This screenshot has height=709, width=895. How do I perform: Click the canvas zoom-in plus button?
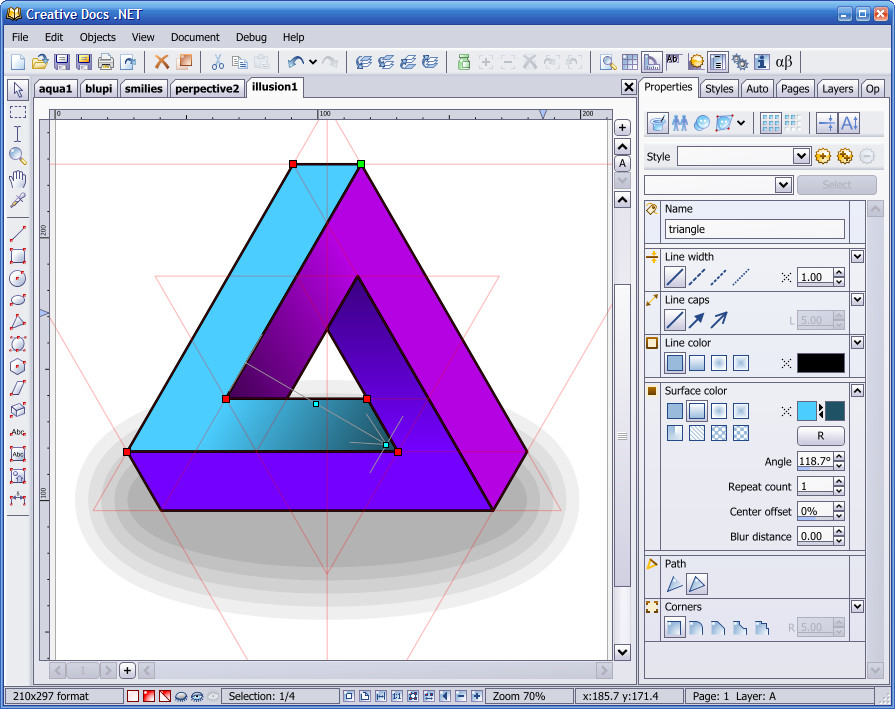pos(622,127)
